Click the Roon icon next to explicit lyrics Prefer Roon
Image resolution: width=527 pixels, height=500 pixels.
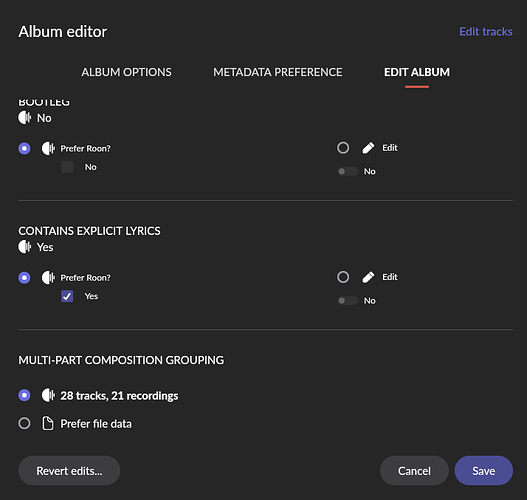[48, 278]
